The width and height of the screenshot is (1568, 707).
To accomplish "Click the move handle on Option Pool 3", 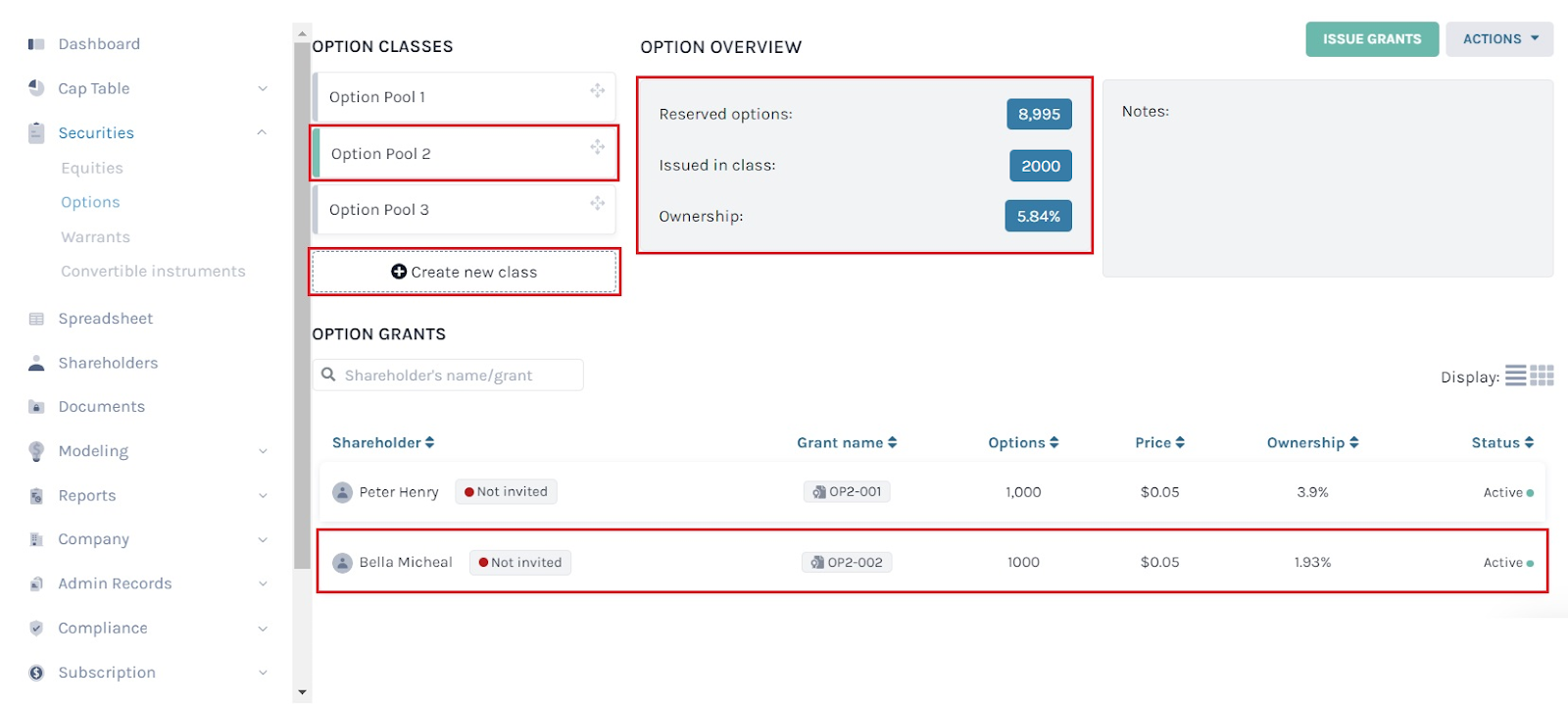I will (x=597, y=203).
